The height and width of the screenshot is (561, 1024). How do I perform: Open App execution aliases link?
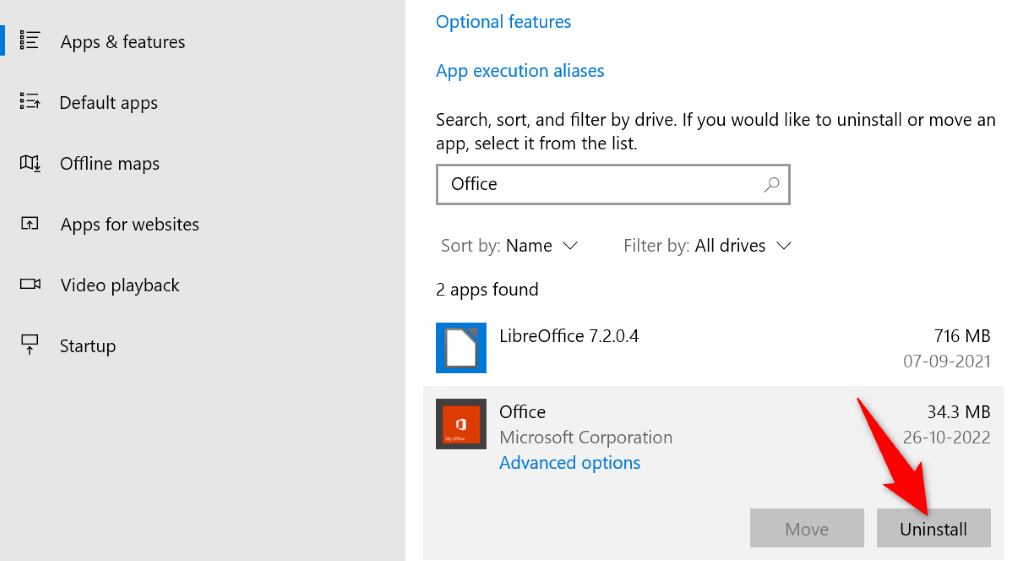tap(520, 71)
